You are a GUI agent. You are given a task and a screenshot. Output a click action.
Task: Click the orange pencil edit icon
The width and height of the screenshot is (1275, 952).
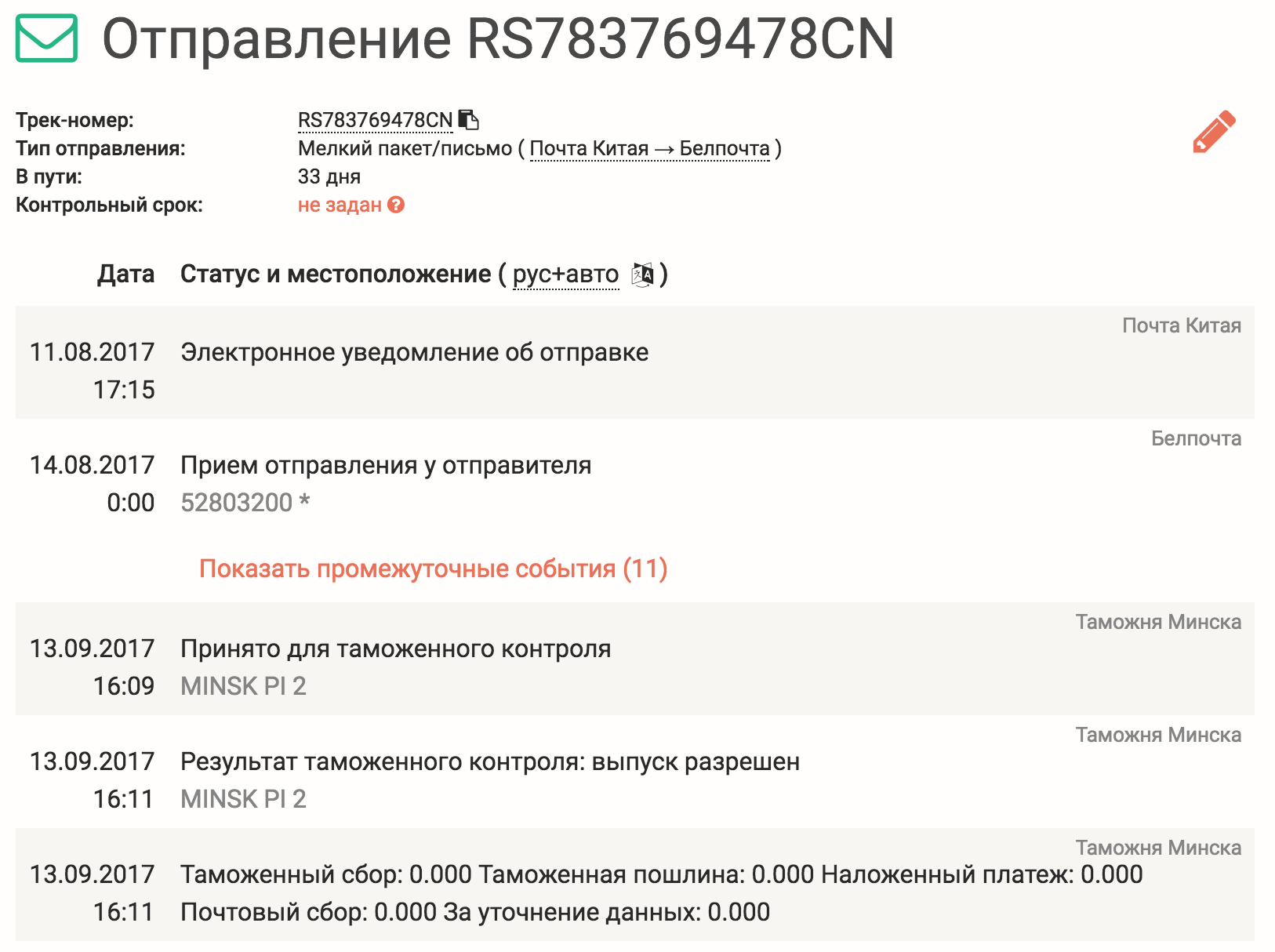tap(1214, 132)
